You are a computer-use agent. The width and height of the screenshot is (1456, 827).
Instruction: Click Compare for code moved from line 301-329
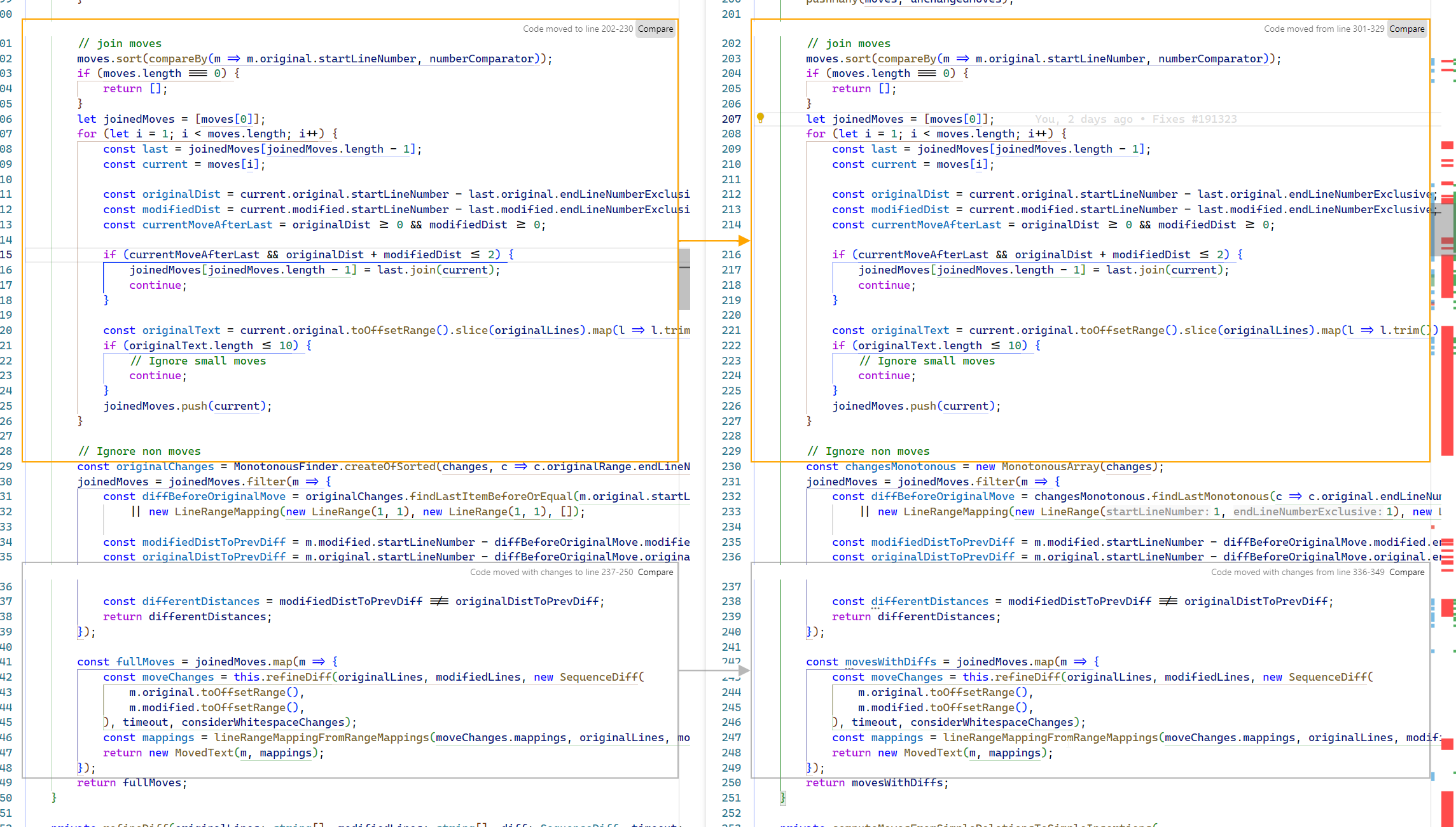(1407, 29)
